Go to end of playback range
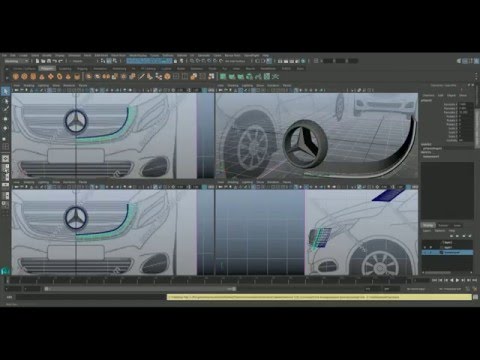Screen dimensions: 480x360 474,280
